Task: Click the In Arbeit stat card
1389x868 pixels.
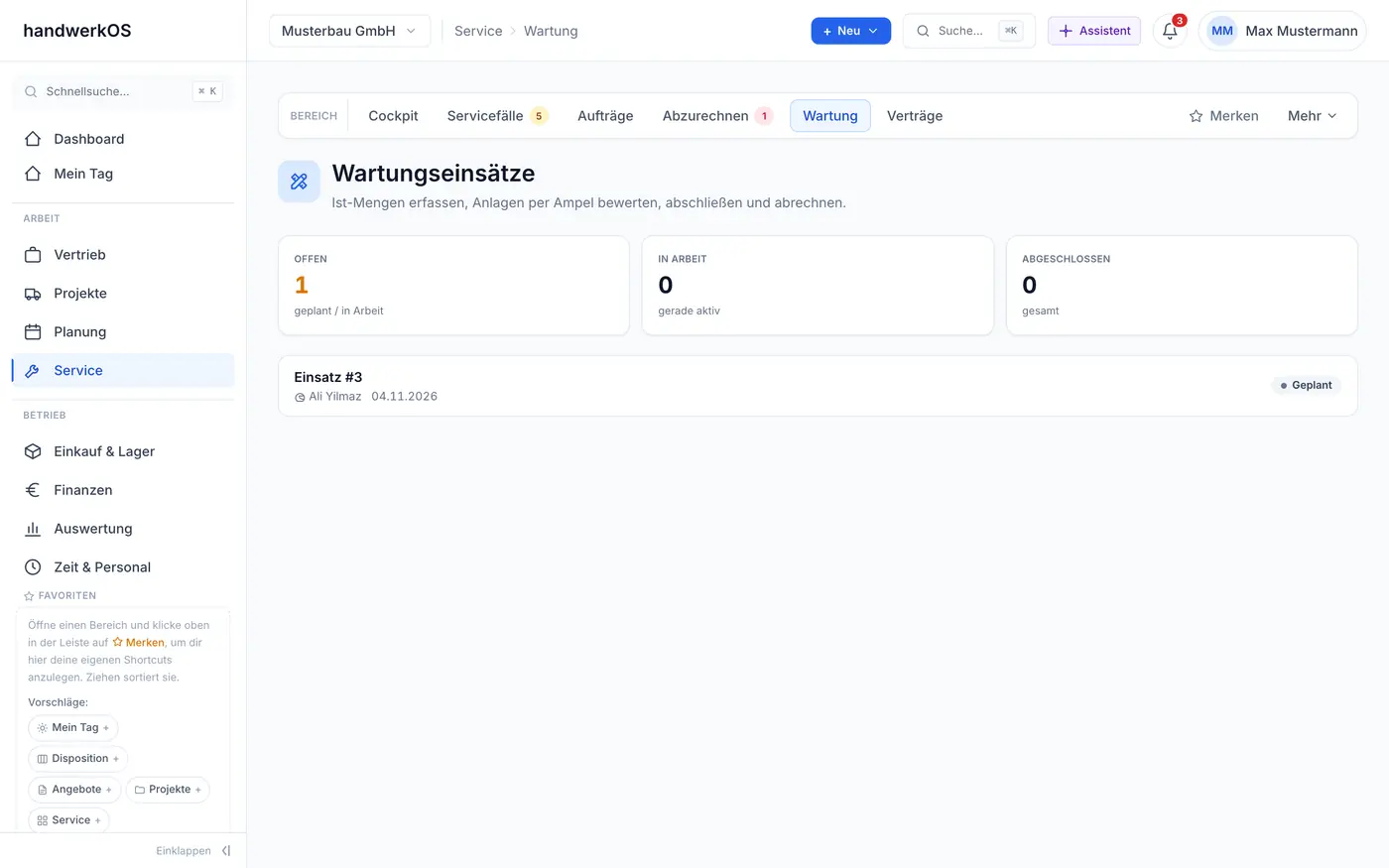Action: click(x=818, y=286)
